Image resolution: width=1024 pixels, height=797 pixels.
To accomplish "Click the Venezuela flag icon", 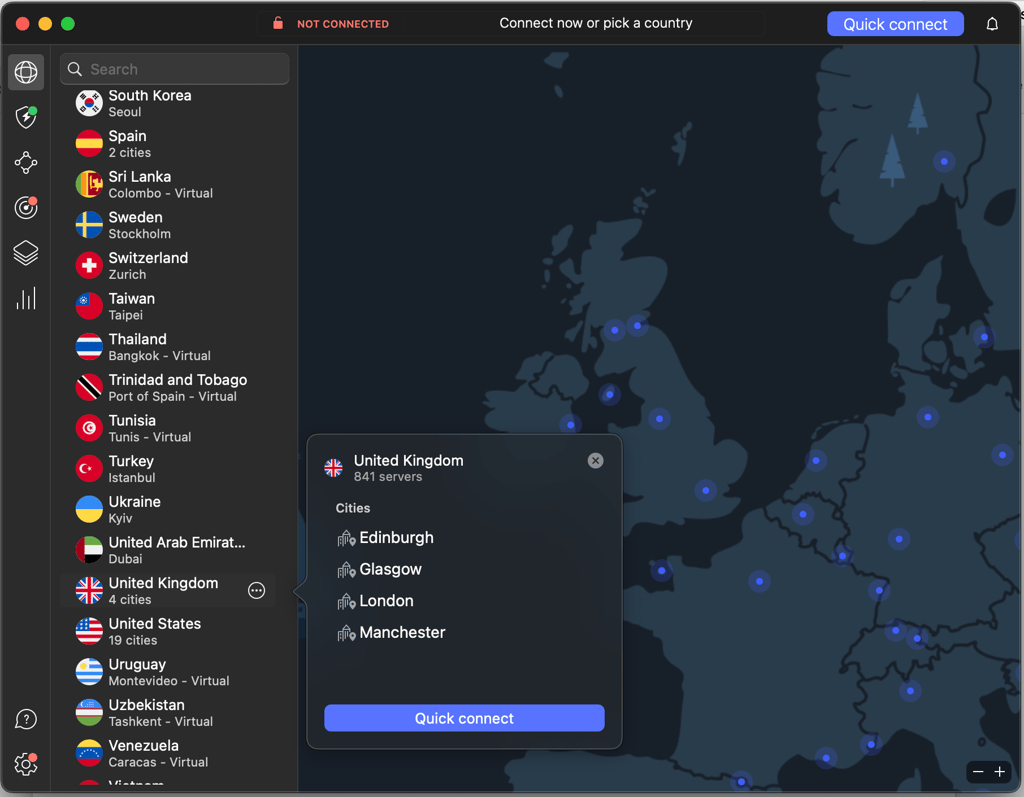I will [89, 753].
